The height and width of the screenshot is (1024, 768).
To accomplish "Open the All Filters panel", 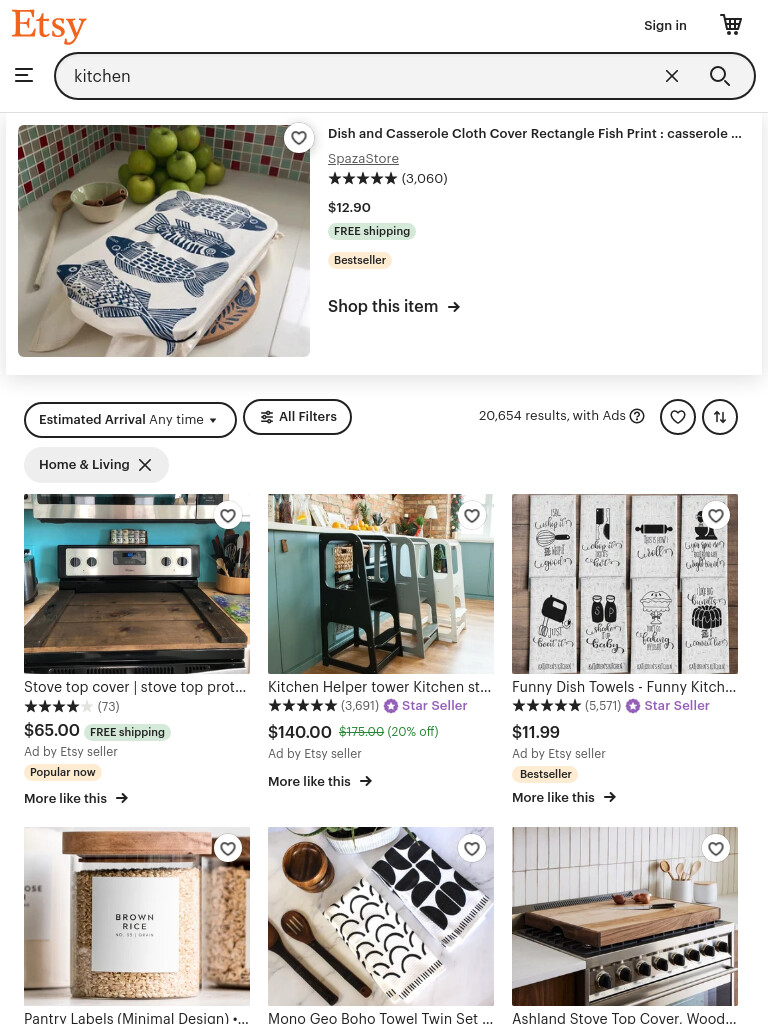I will (x=297, y=417).
